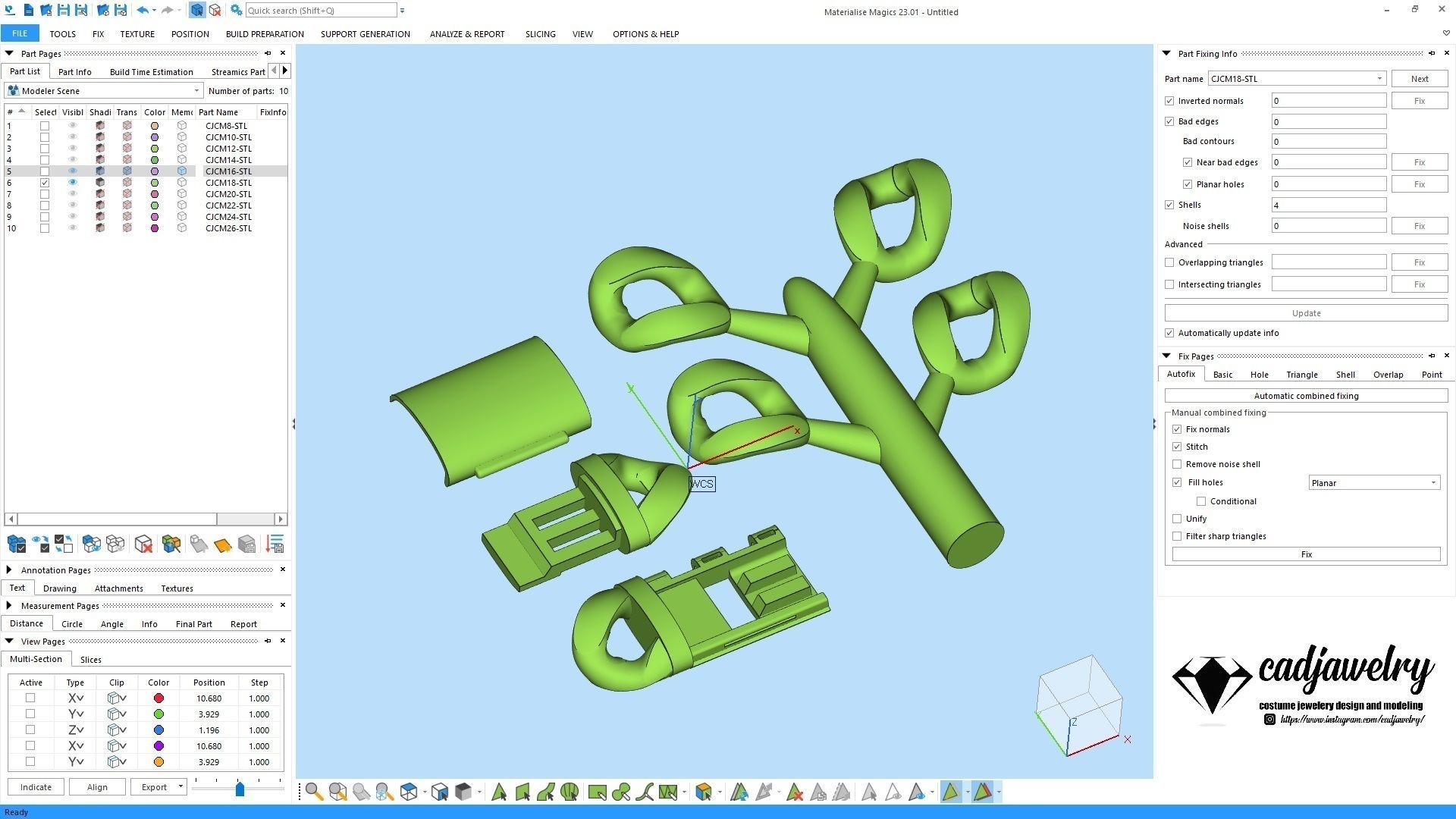Click the red color swatch for X section
This screenshot has width=1456, height=819.
click(x=158, y=698)
